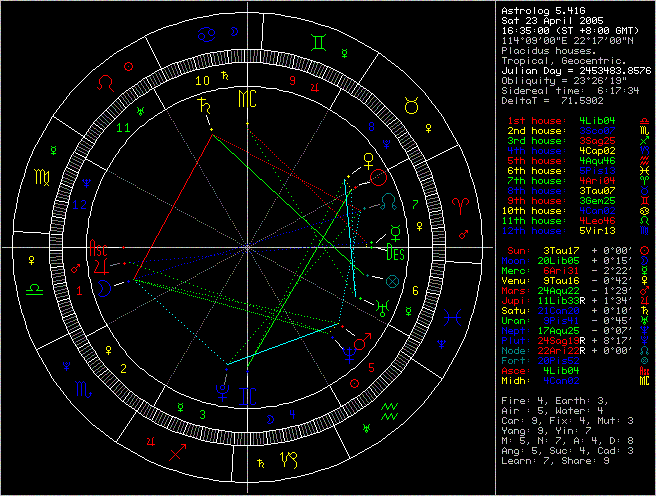656x496 pixels.
Task: Click the Sun glyph inside the chart wheel
Action: [377, 177]
